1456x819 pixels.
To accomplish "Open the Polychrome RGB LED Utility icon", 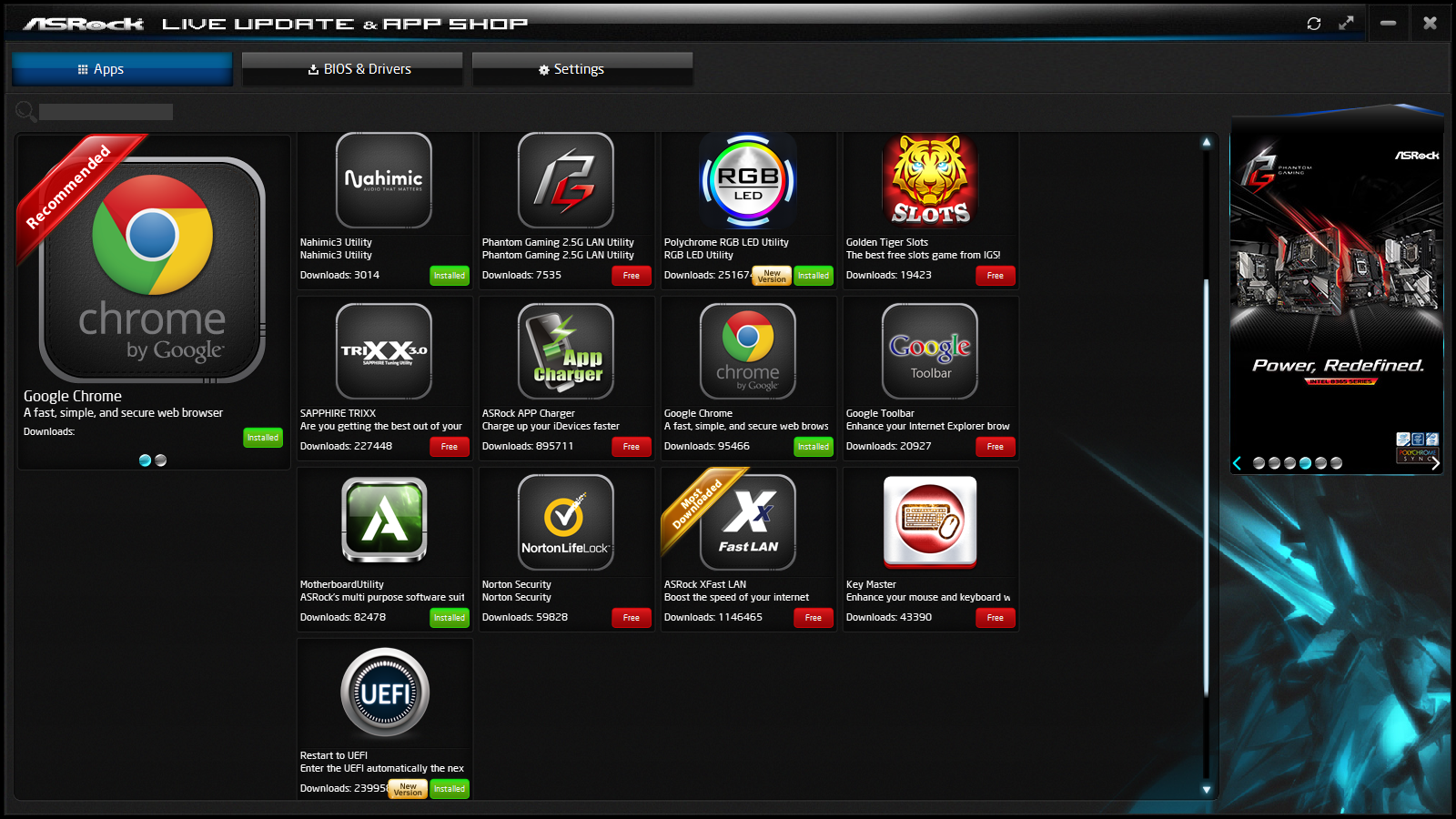I will (748, 180).
